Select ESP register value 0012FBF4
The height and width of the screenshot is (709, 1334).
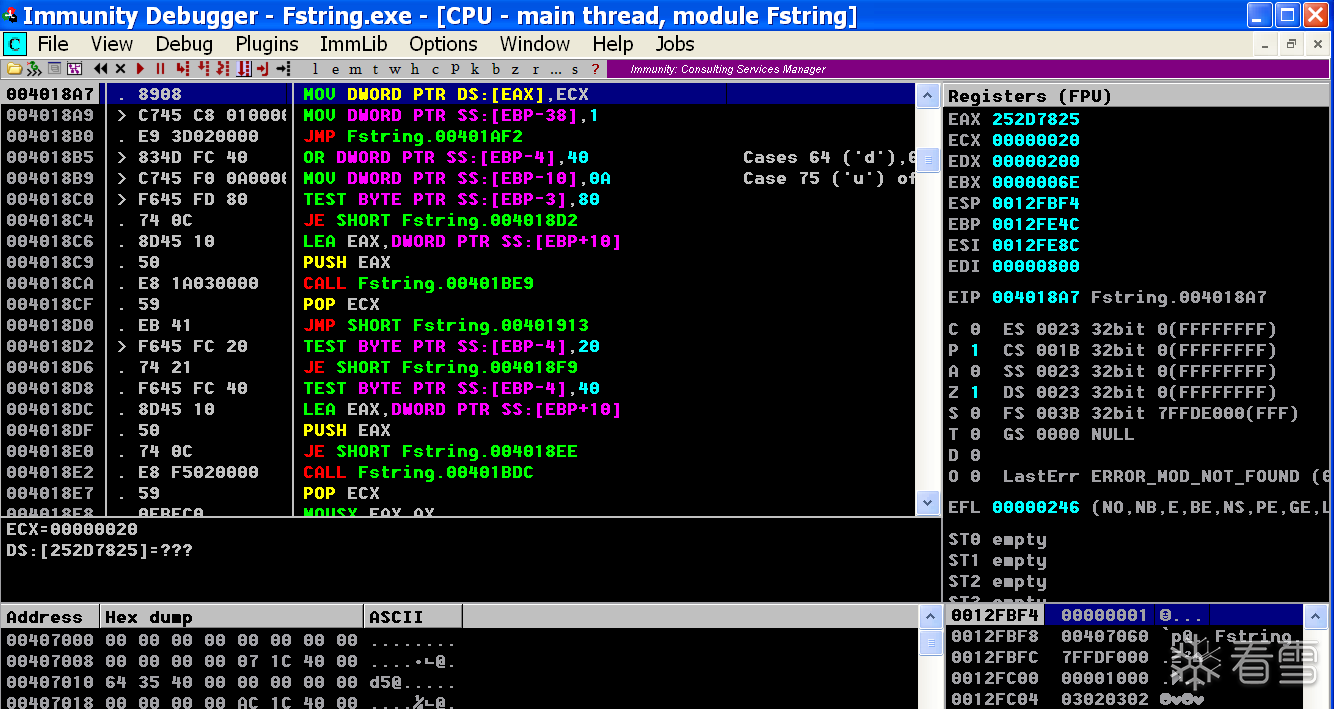[x=1036, y=203]
